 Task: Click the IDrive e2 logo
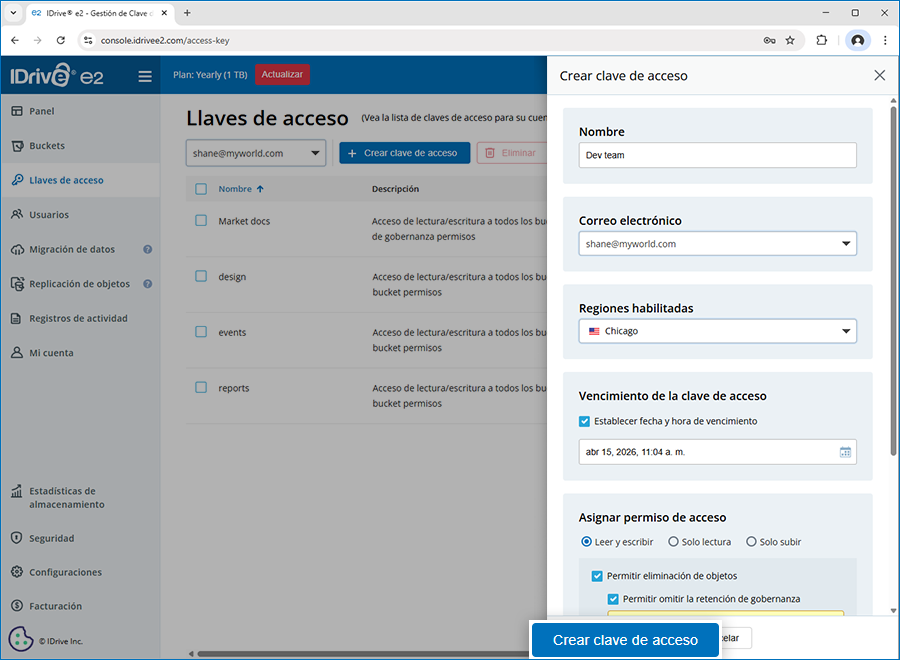[56, 76]
